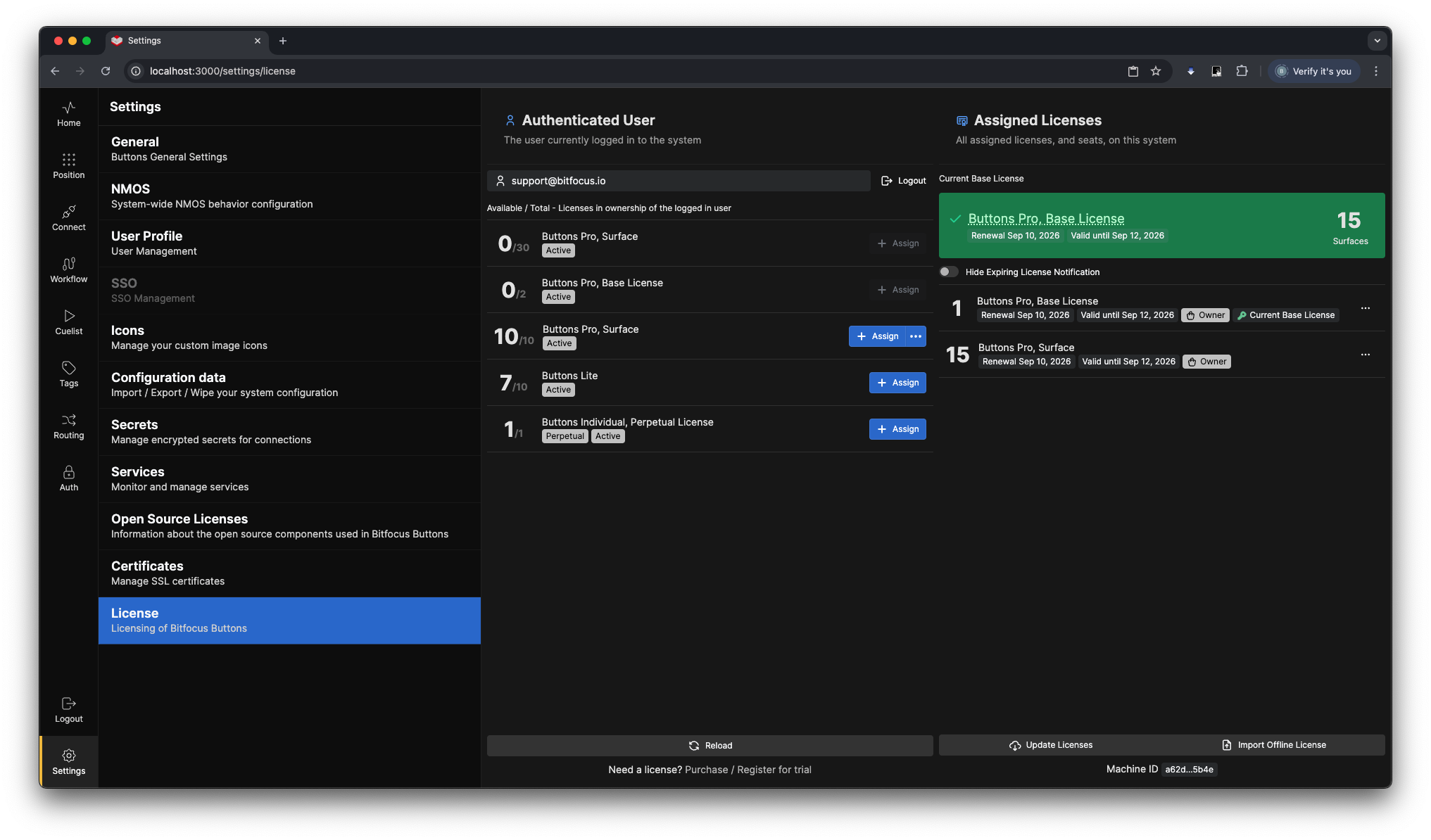Open Certificates settings

click(289, 573)
